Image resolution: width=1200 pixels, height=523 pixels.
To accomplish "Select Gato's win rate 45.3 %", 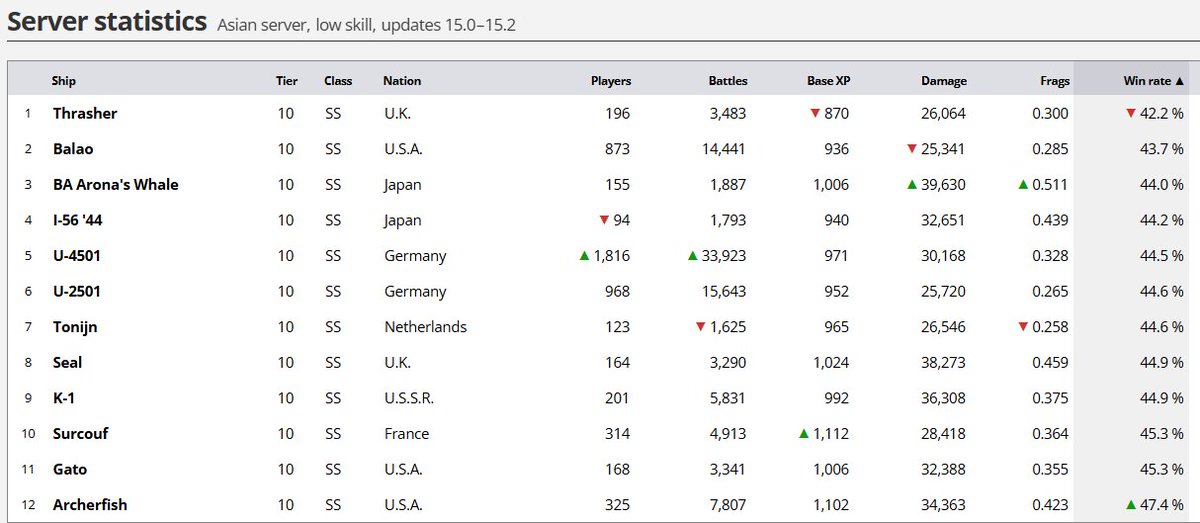I will (1162, 469).
